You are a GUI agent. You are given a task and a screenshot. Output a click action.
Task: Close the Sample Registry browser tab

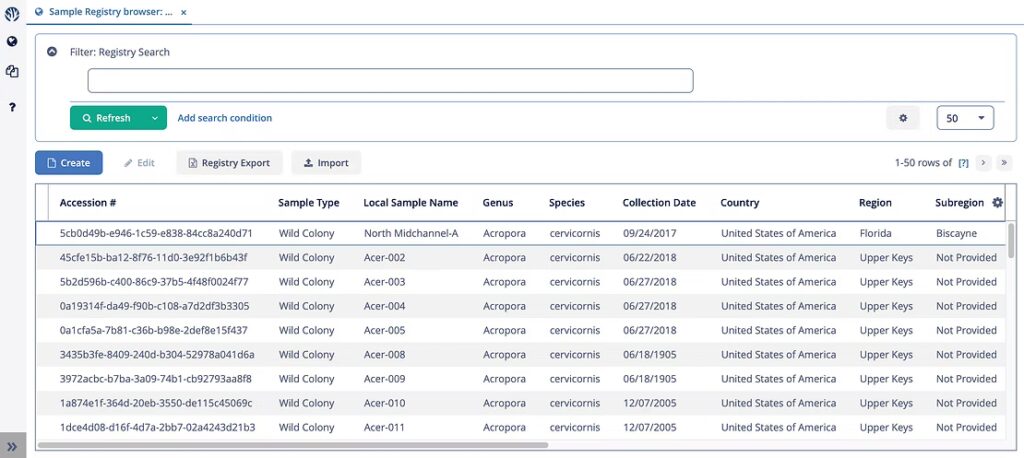184,12
